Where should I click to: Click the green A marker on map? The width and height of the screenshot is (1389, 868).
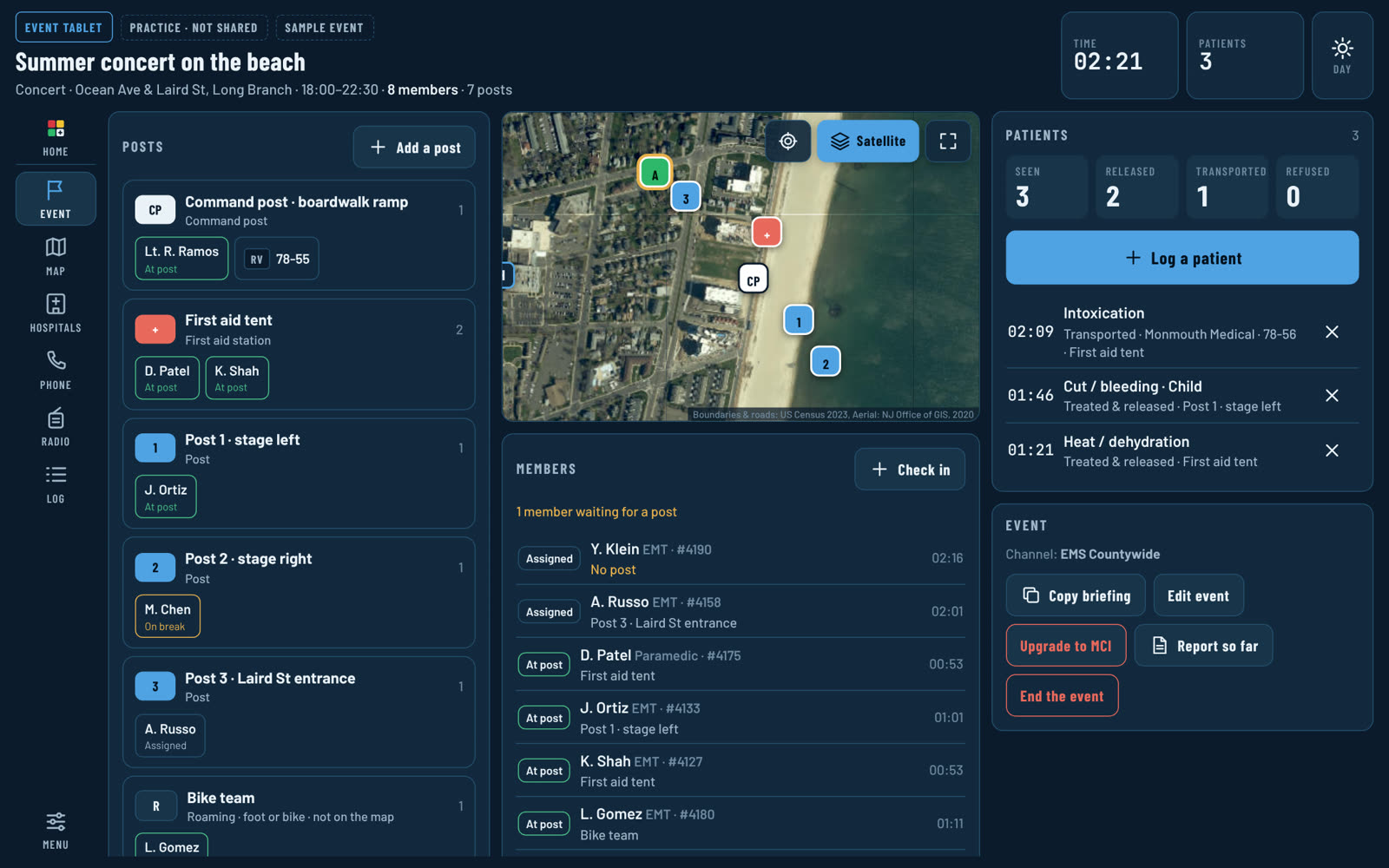655,174
